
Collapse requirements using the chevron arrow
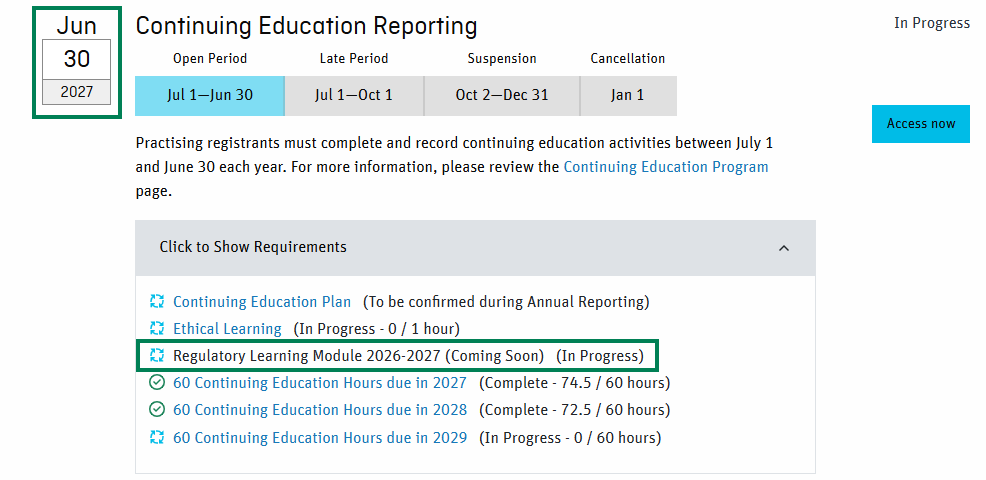(784, 248)
